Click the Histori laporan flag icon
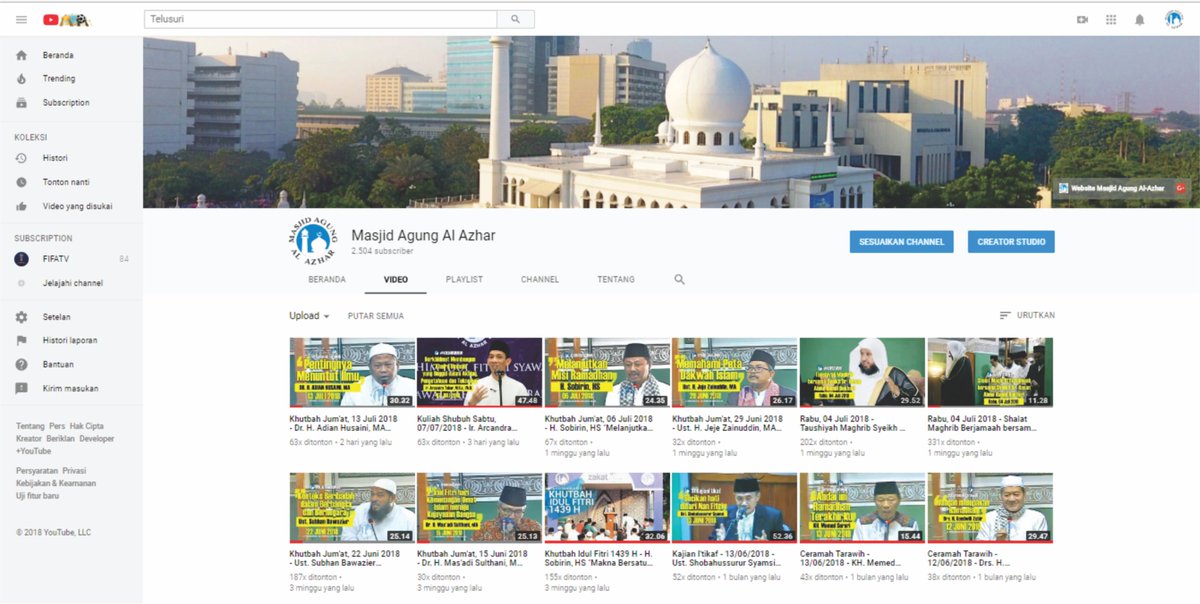Screen dimensions: 1200x604 [21, 341]
